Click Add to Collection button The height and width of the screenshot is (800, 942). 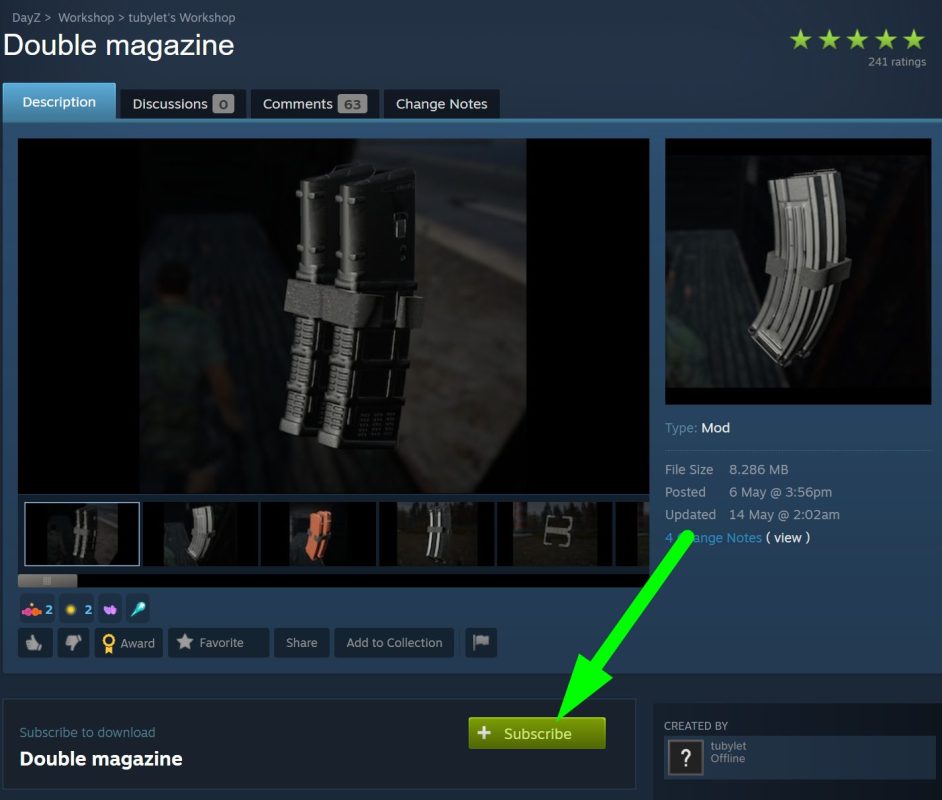[x=394, y=643]
